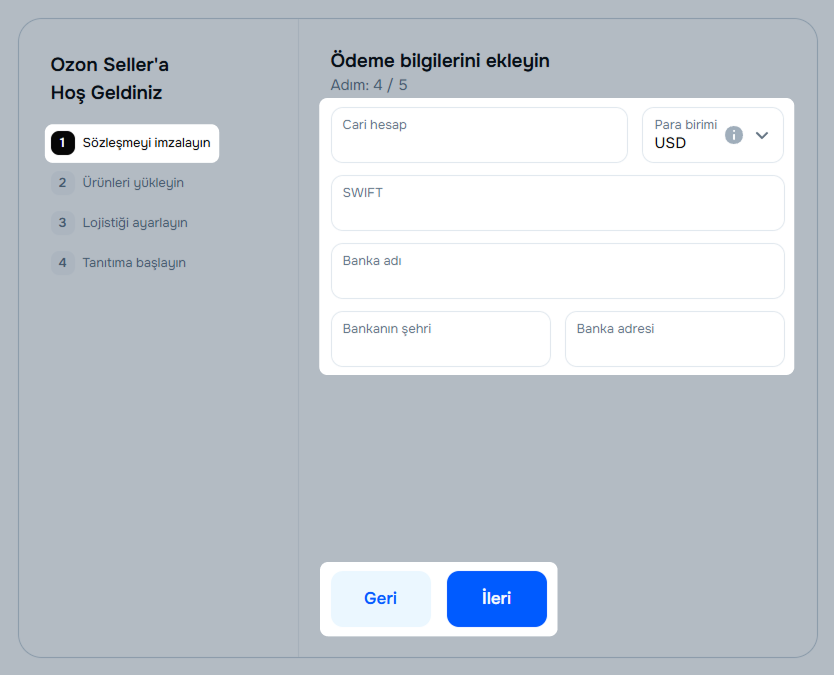Select the Para birimi USD value
This screenshot has width=834, height=675.
pyautogui.click(x=670, y=143)
